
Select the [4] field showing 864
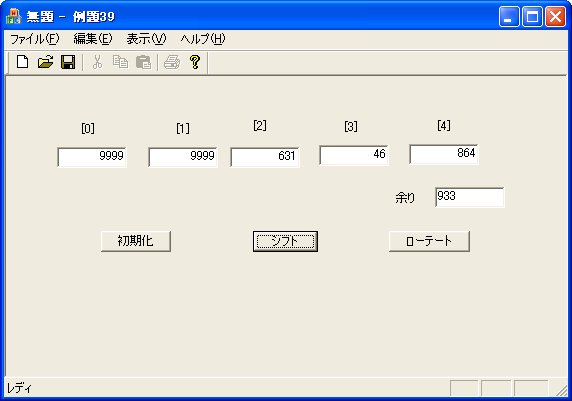pyautogui.click(x=444, y=154)
